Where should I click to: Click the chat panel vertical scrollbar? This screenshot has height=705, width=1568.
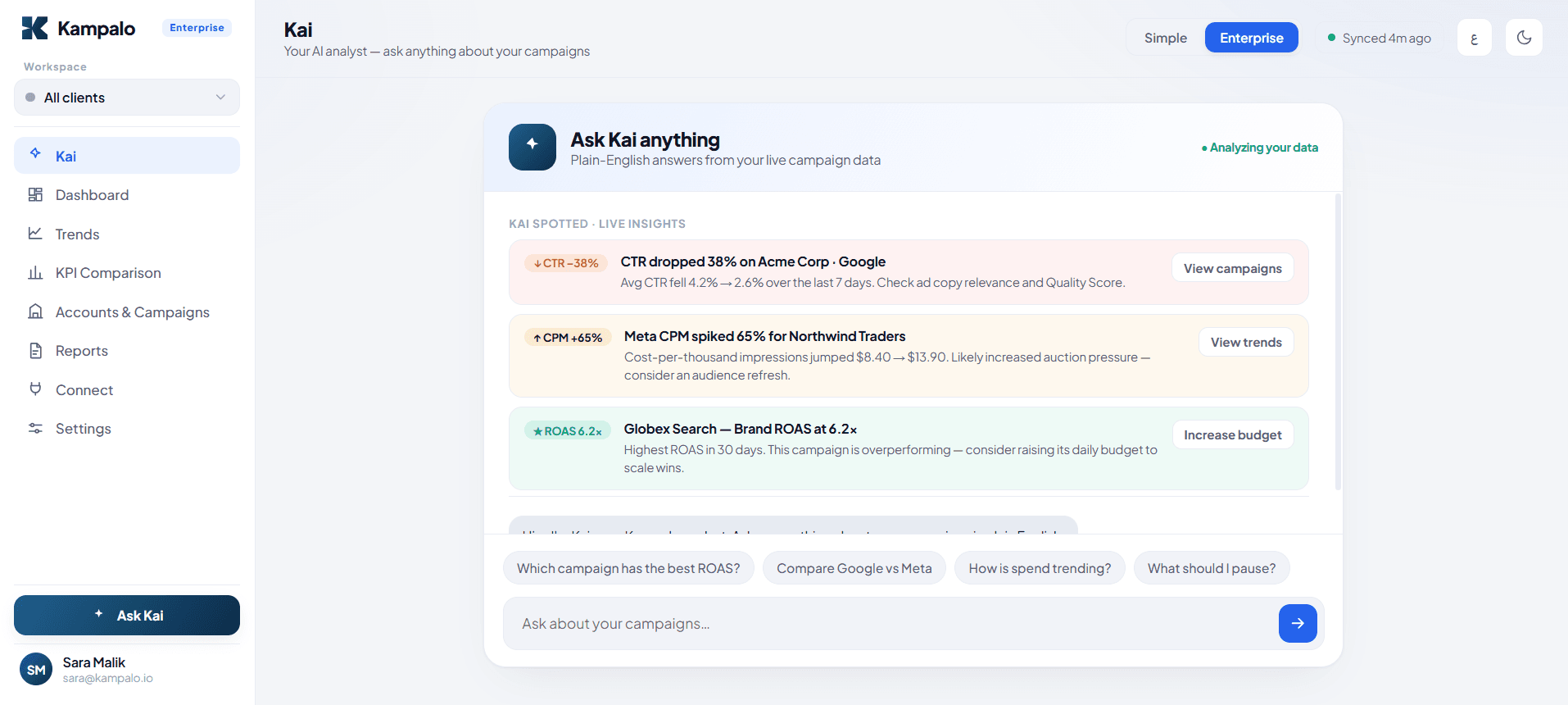[1338, 341]
